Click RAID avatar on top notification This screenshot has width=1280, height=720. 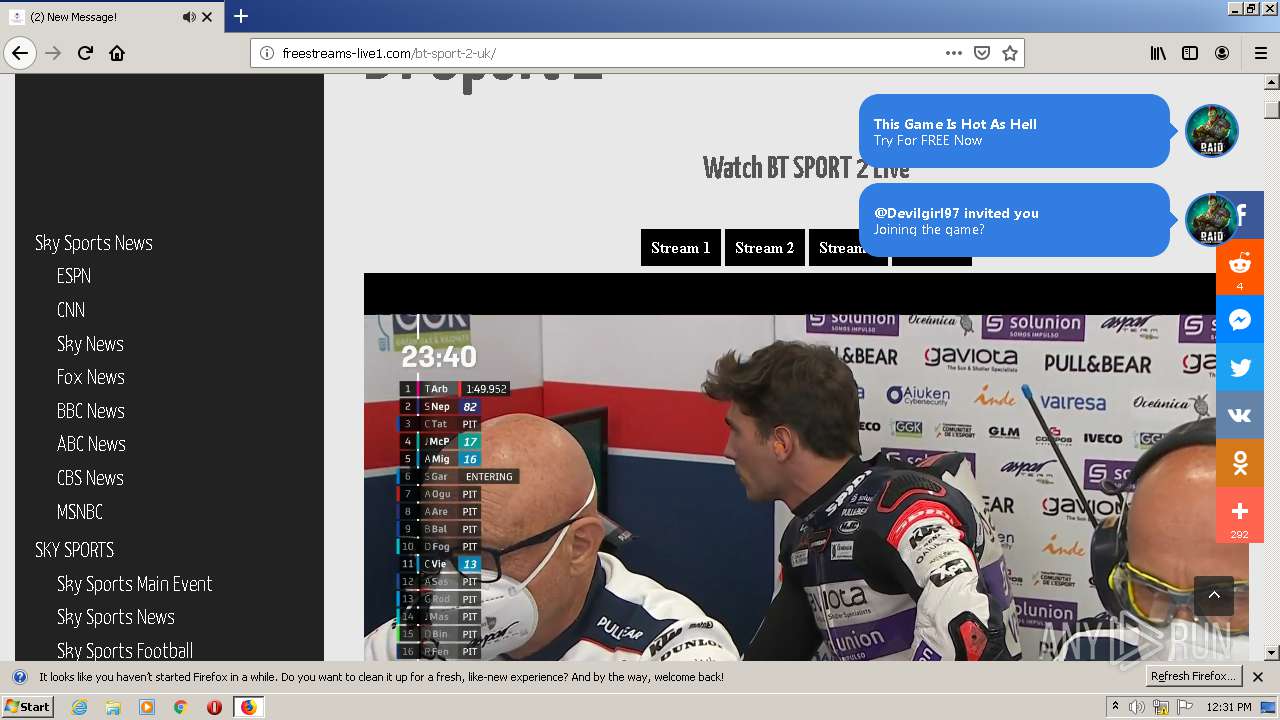tap(1211, 131)
